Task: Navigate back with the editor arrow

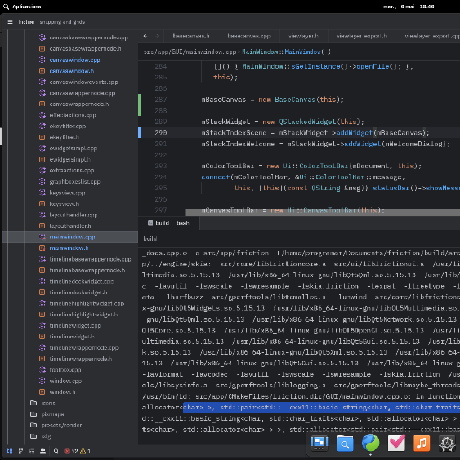Action: click(145, 36)
